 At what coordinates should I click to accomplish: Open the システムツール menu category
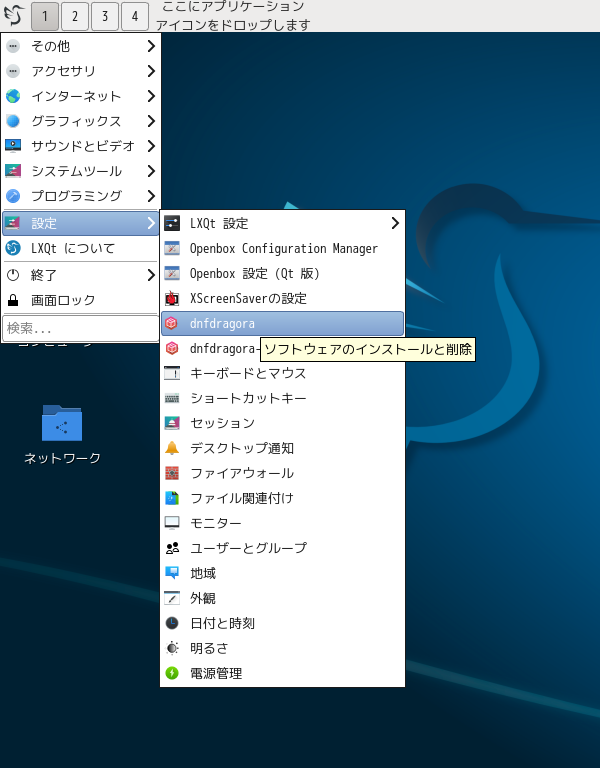(80, 171)
